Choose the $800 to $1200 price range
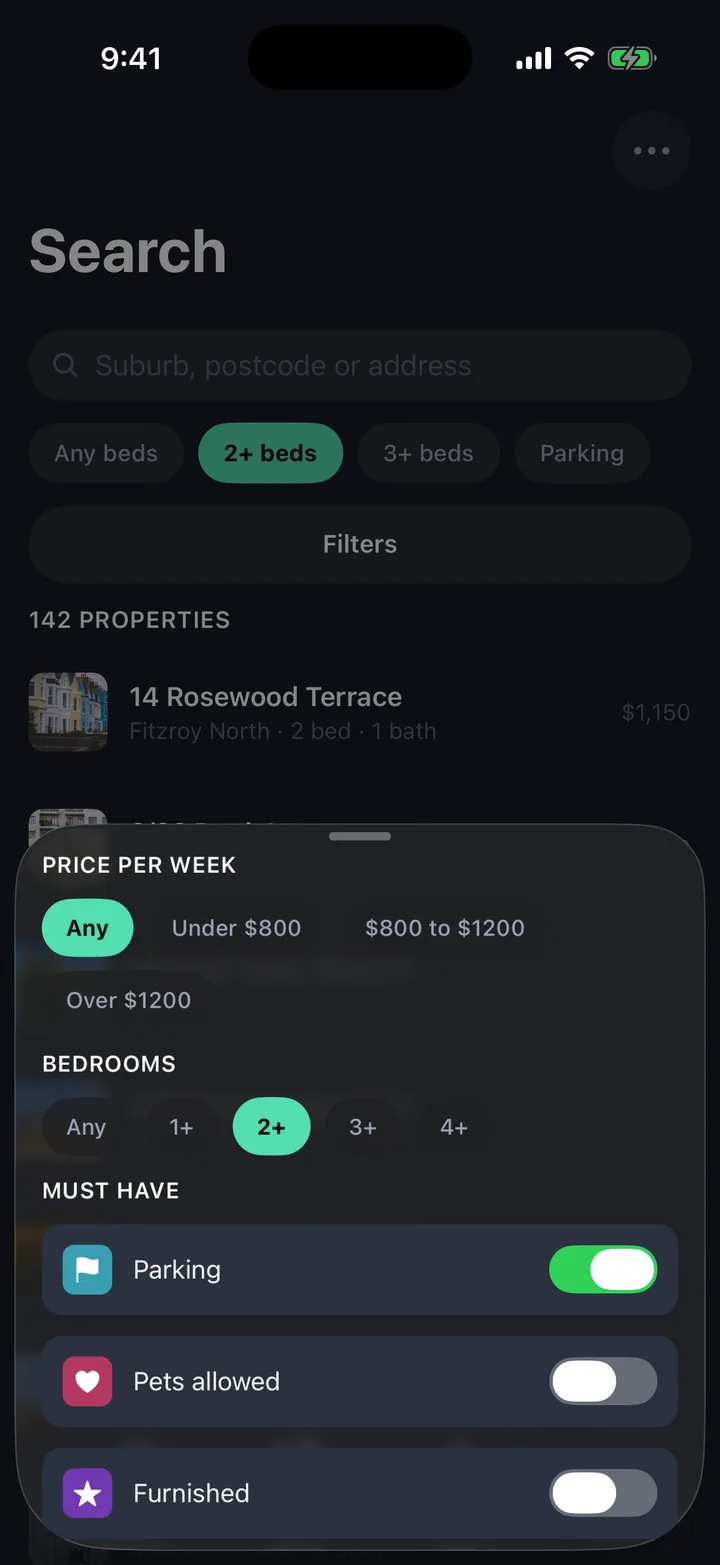 (x=445, y=928)
